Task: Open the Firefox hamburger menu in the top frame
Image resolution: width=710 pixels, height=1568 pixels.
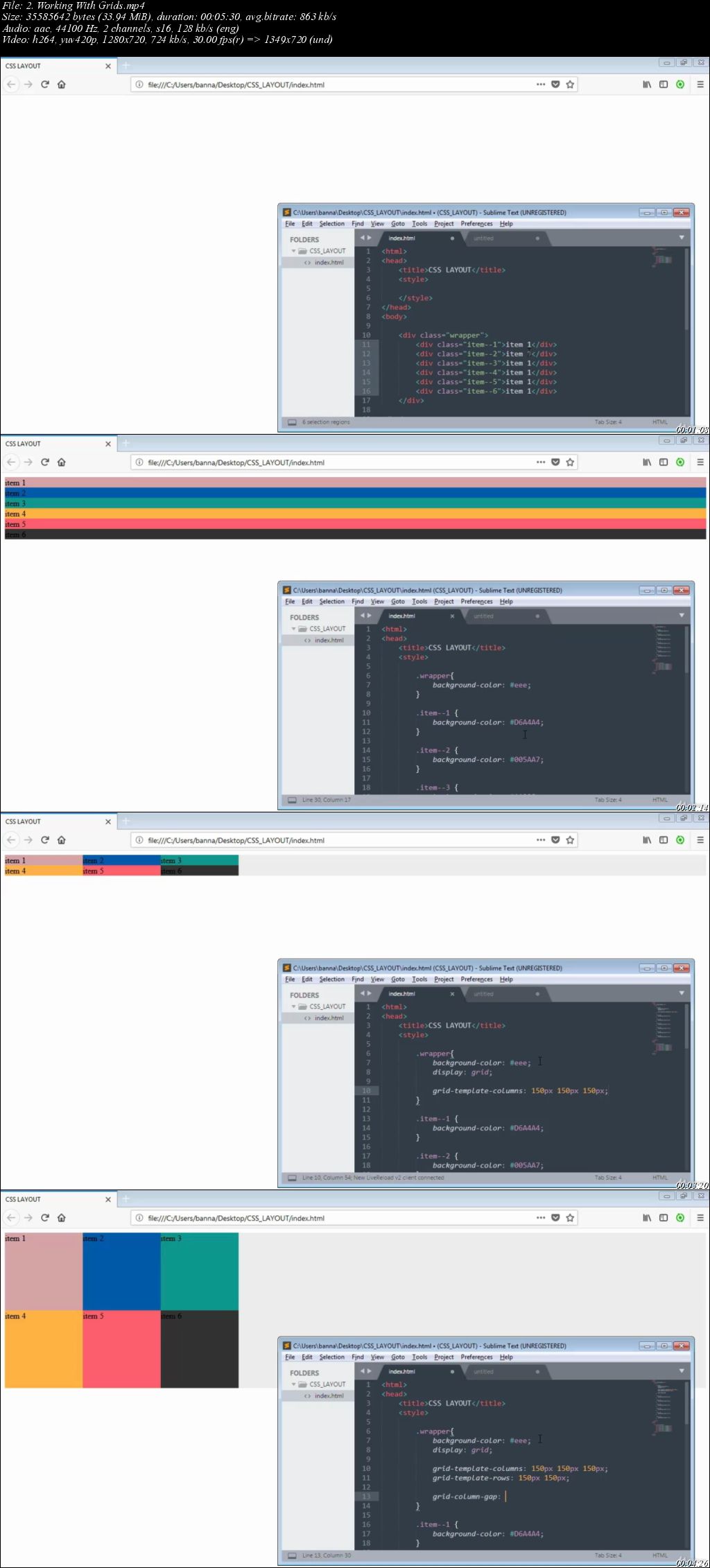Action: 700,85
